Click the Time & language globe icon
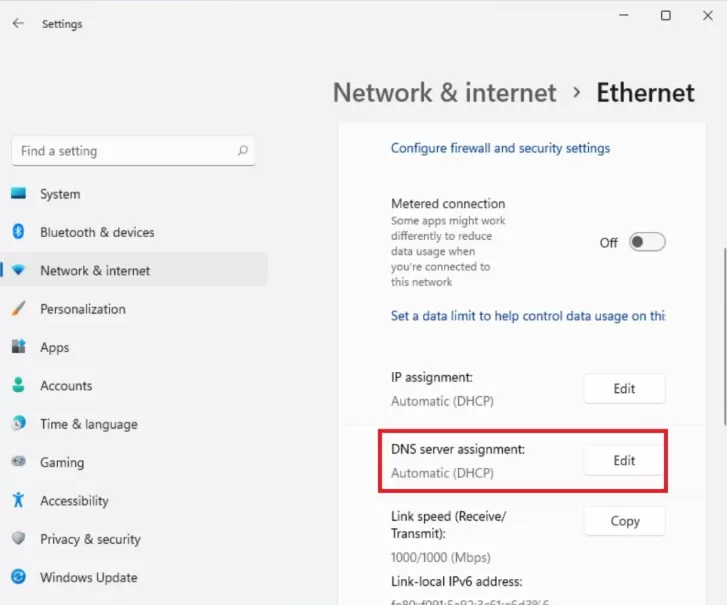This screenshot has width=727, height=605. pos(19,423)
